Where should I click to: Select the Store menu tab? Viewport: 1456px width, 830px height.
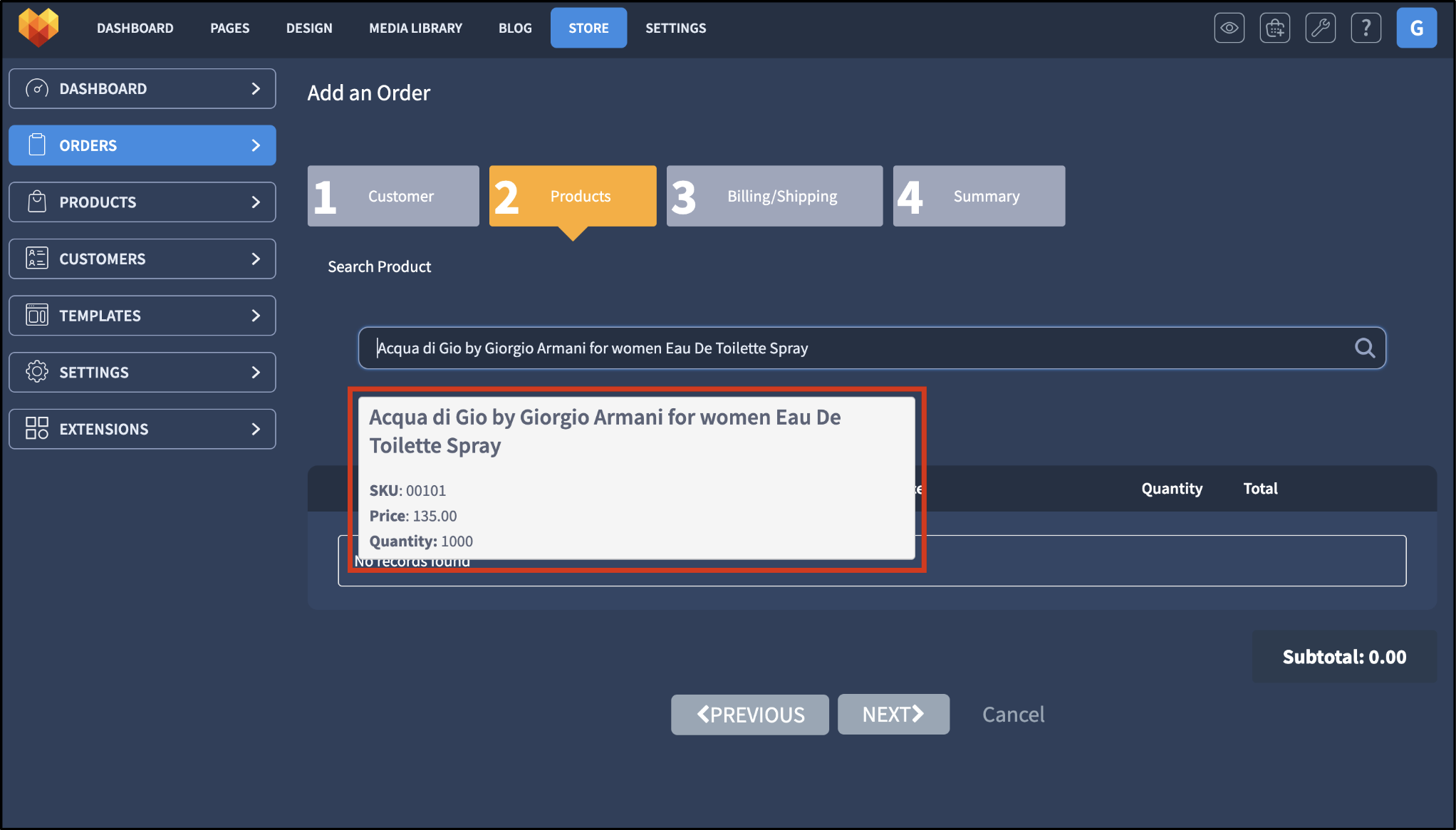[x=588, y=28]
